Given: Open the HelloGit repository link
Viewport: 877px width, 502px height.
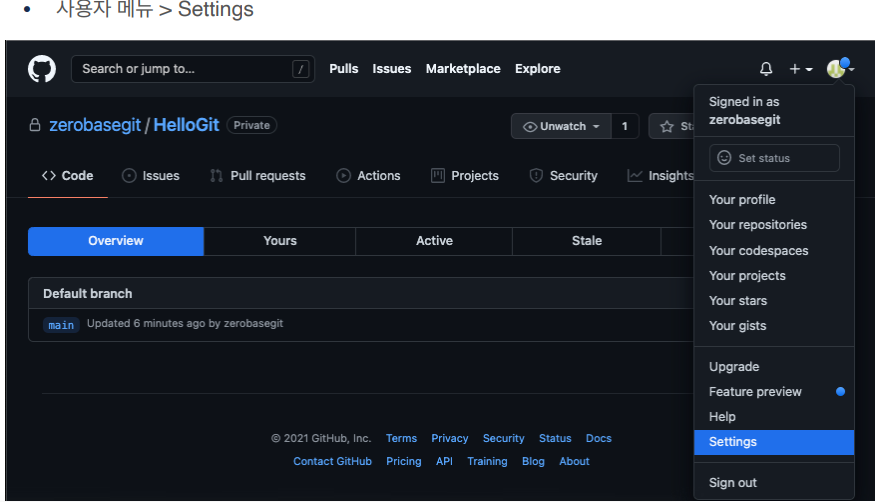Looking at the screenshot, I should tap(186, 125).
